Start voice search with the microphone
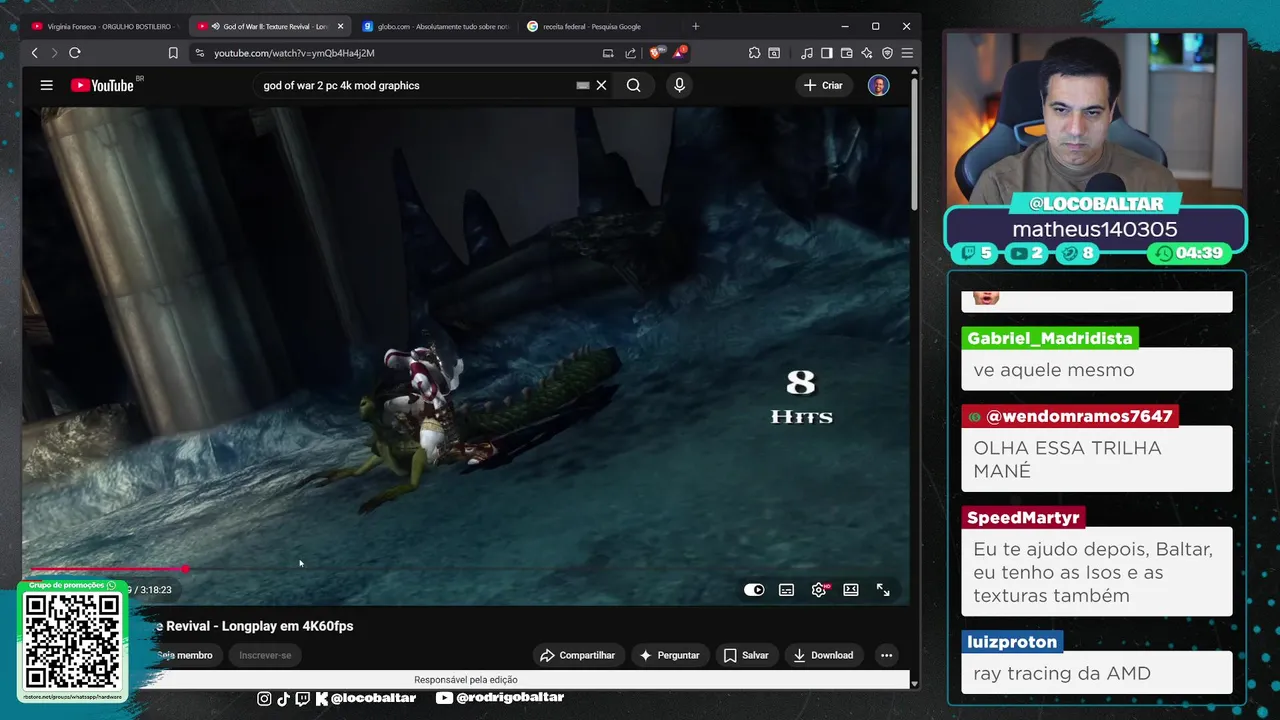Image resolution: width=1280 pixels, height=720 pixels. 679,85
